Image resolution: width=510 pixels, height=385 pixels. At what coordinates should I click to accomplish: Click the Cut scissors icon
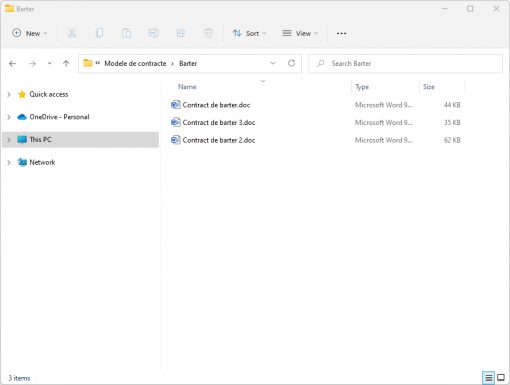point(72,33)
